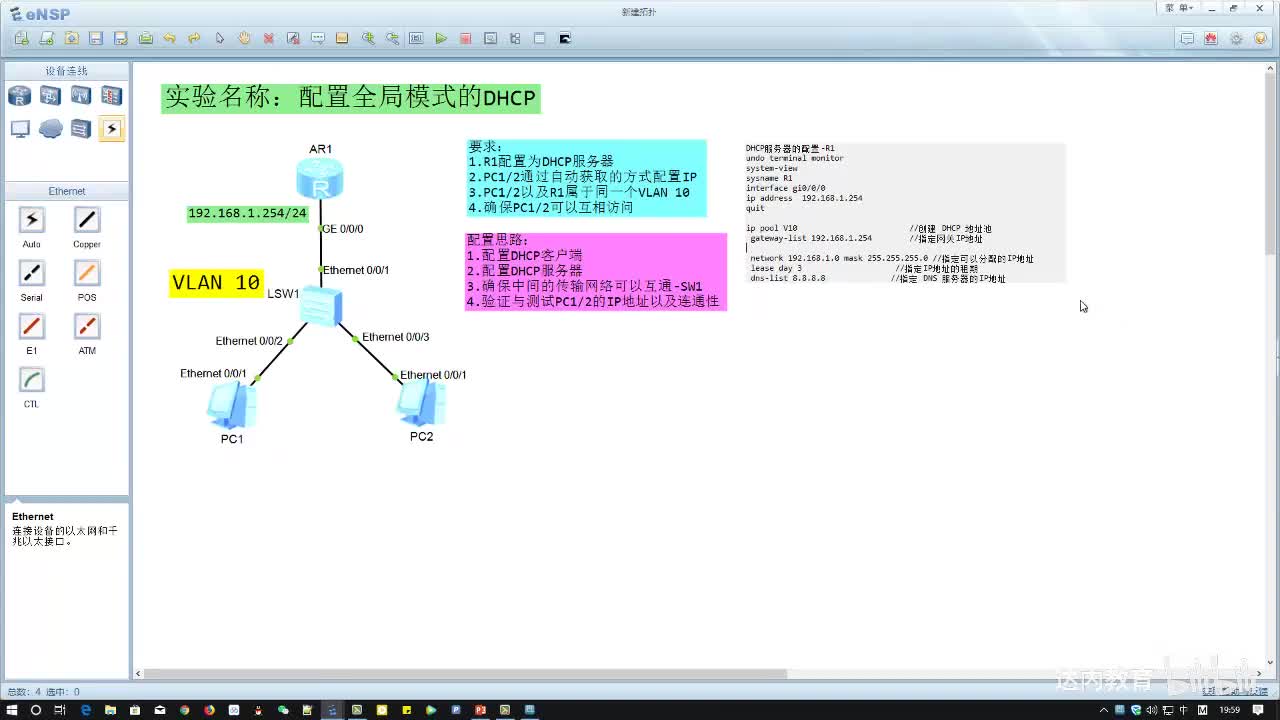
Task: Choose the POS cable type
Action: (x=87, y=273)
